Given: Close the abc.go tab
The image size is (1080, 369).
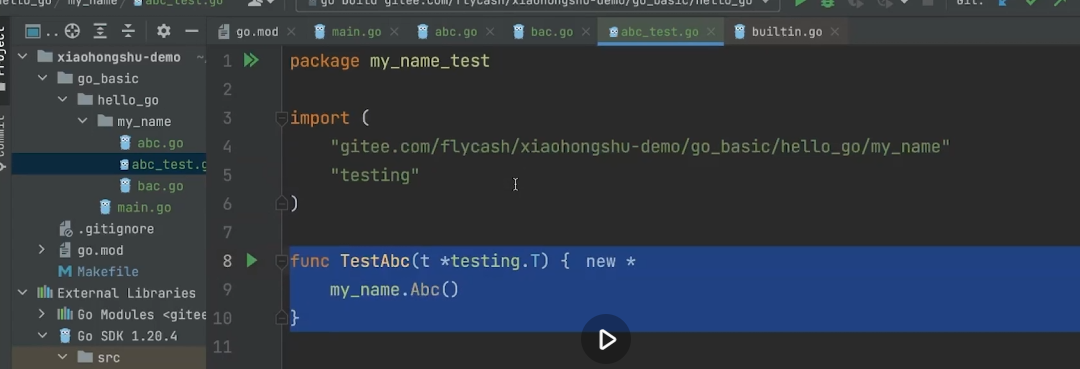Looking at the screenshot, I should coord(490,32).
